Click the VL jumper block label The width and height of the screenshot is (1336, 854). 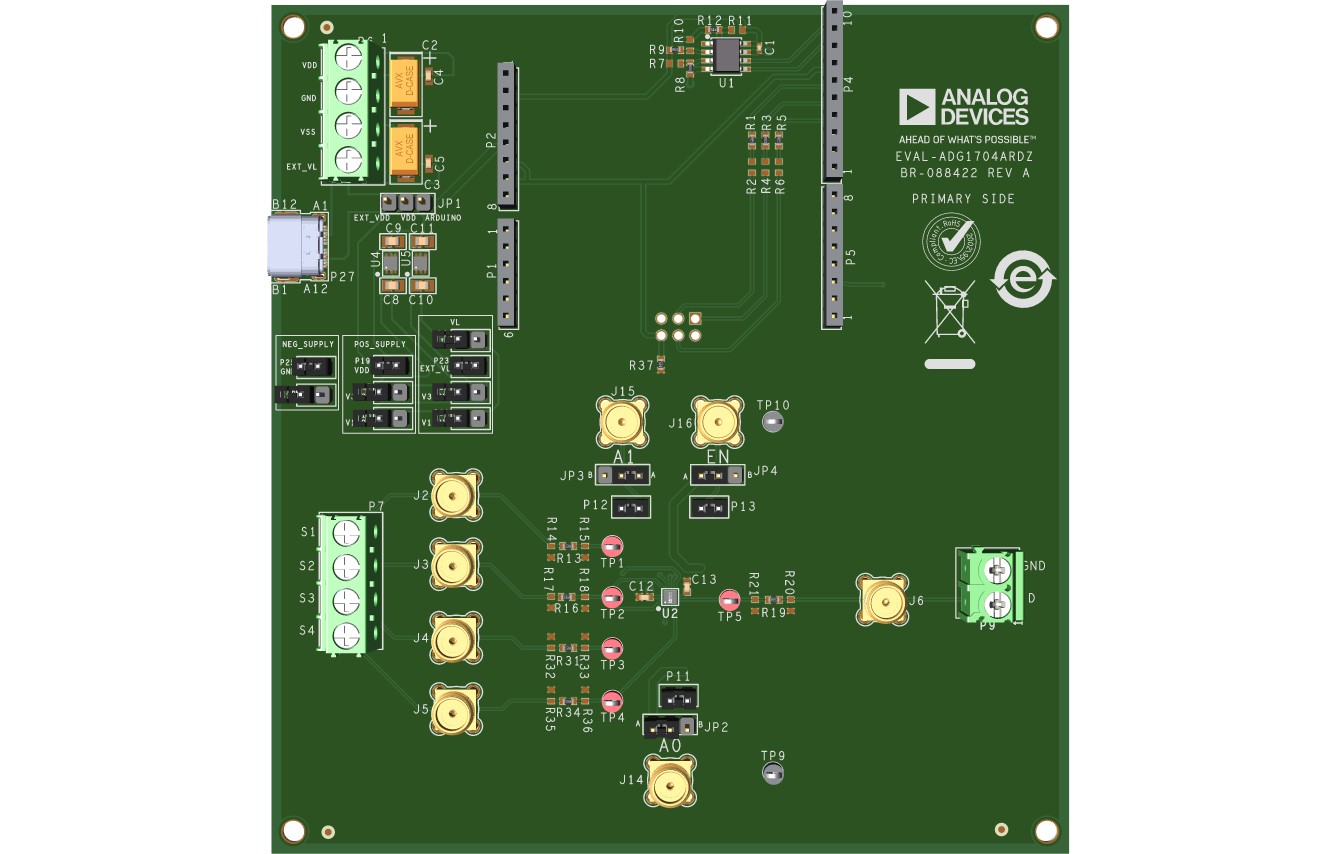pyautogui.click(x=456, y=323)
